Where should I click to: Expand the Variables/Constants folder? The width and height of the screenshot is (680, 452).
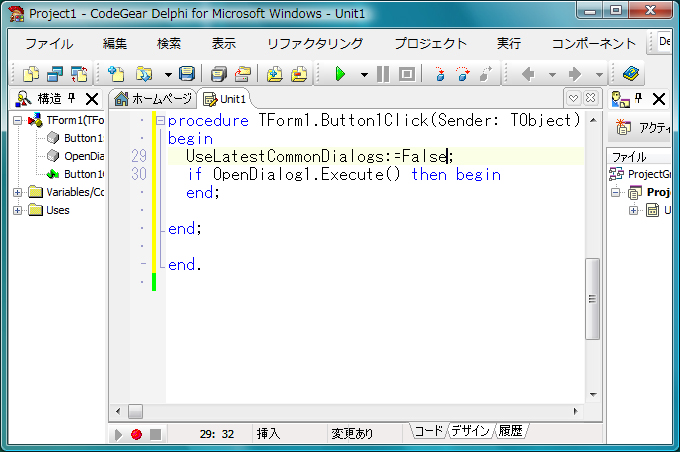click(17, 192)
